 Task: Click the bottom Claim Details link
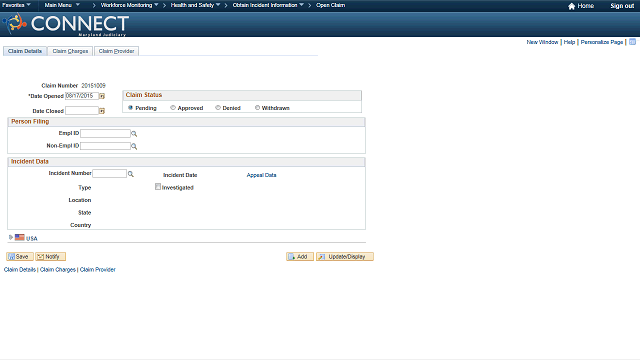pos(20,270)
